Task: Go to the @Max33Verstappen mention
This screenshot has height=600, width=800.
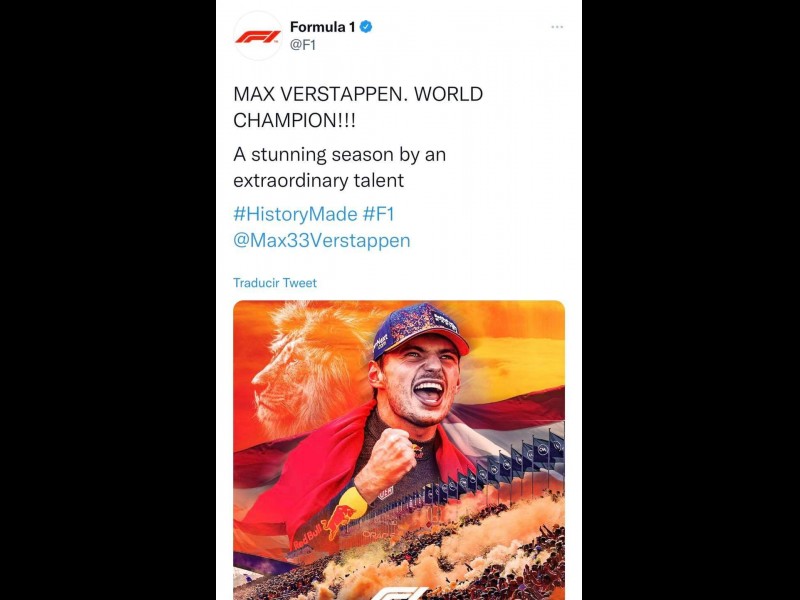Action: [322, 240]
